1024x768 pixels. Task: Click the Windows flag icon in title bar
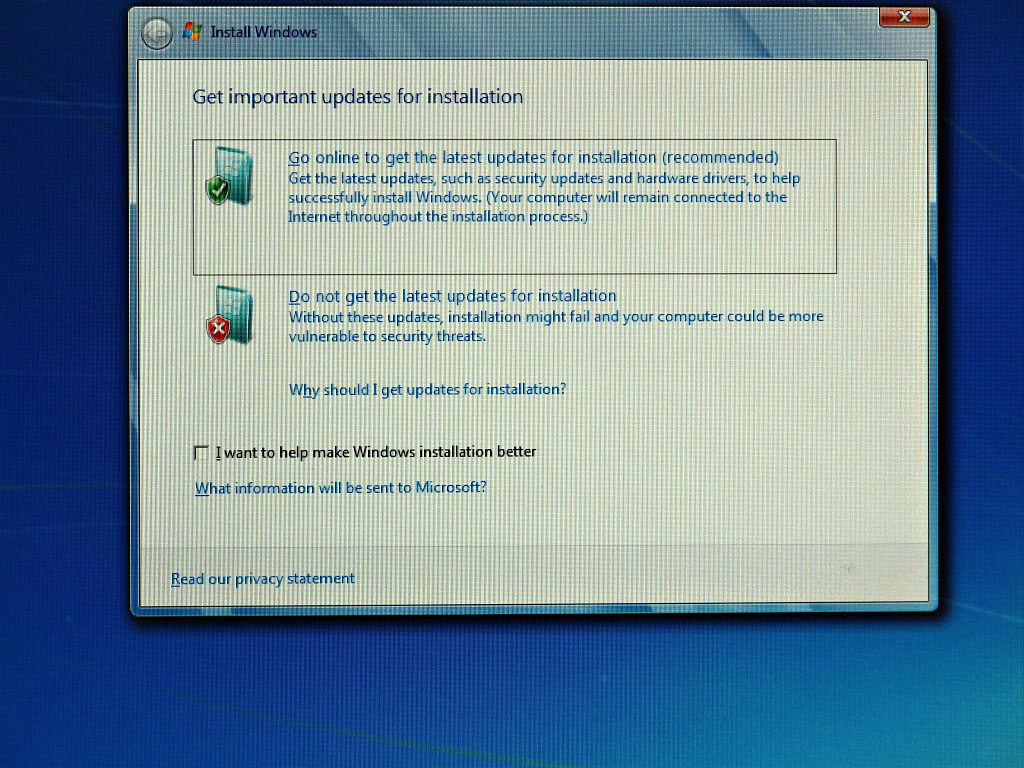click(192, 32)
